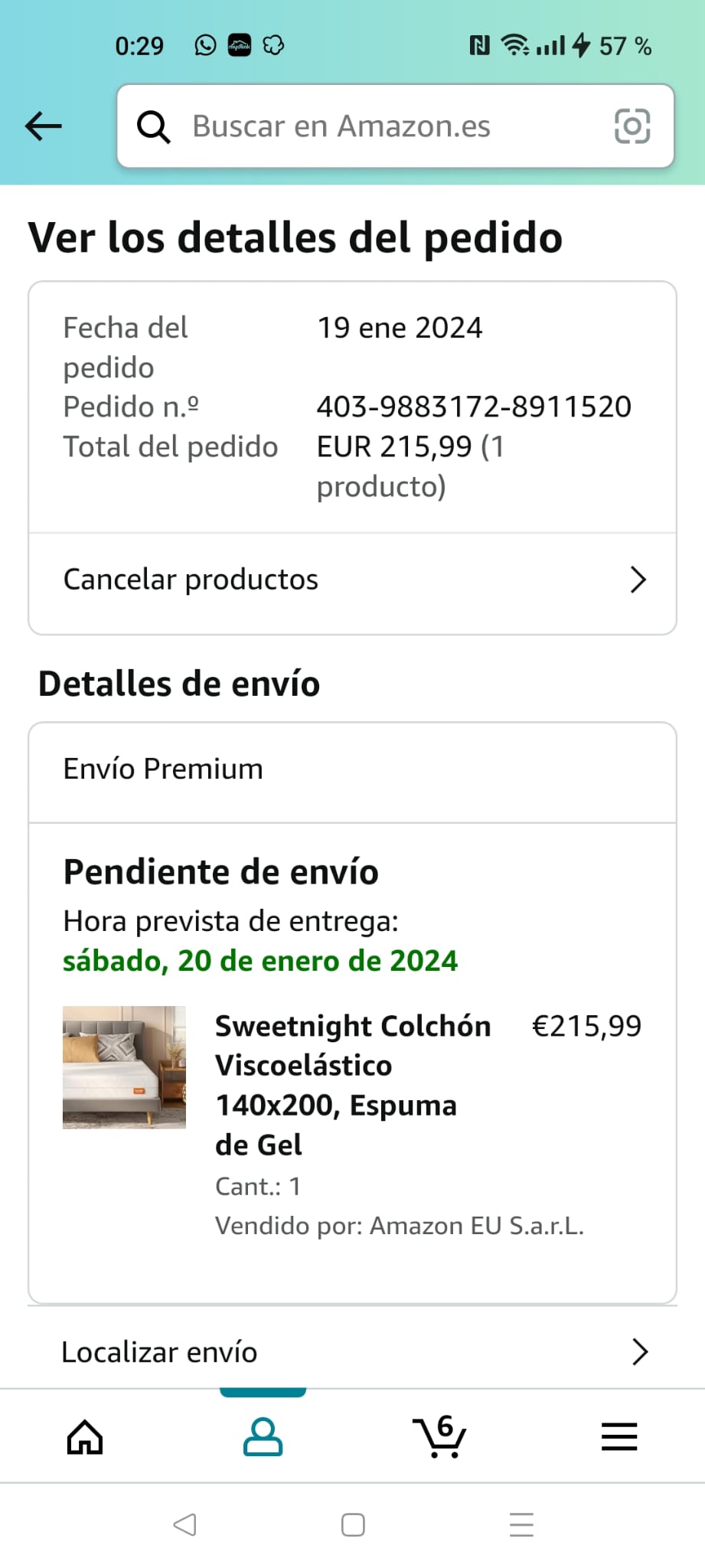Open Localizar envío to track shipment
The height and width of the screenshot is (1568, 705).
pyautogui.click(x=159, y=1352)
